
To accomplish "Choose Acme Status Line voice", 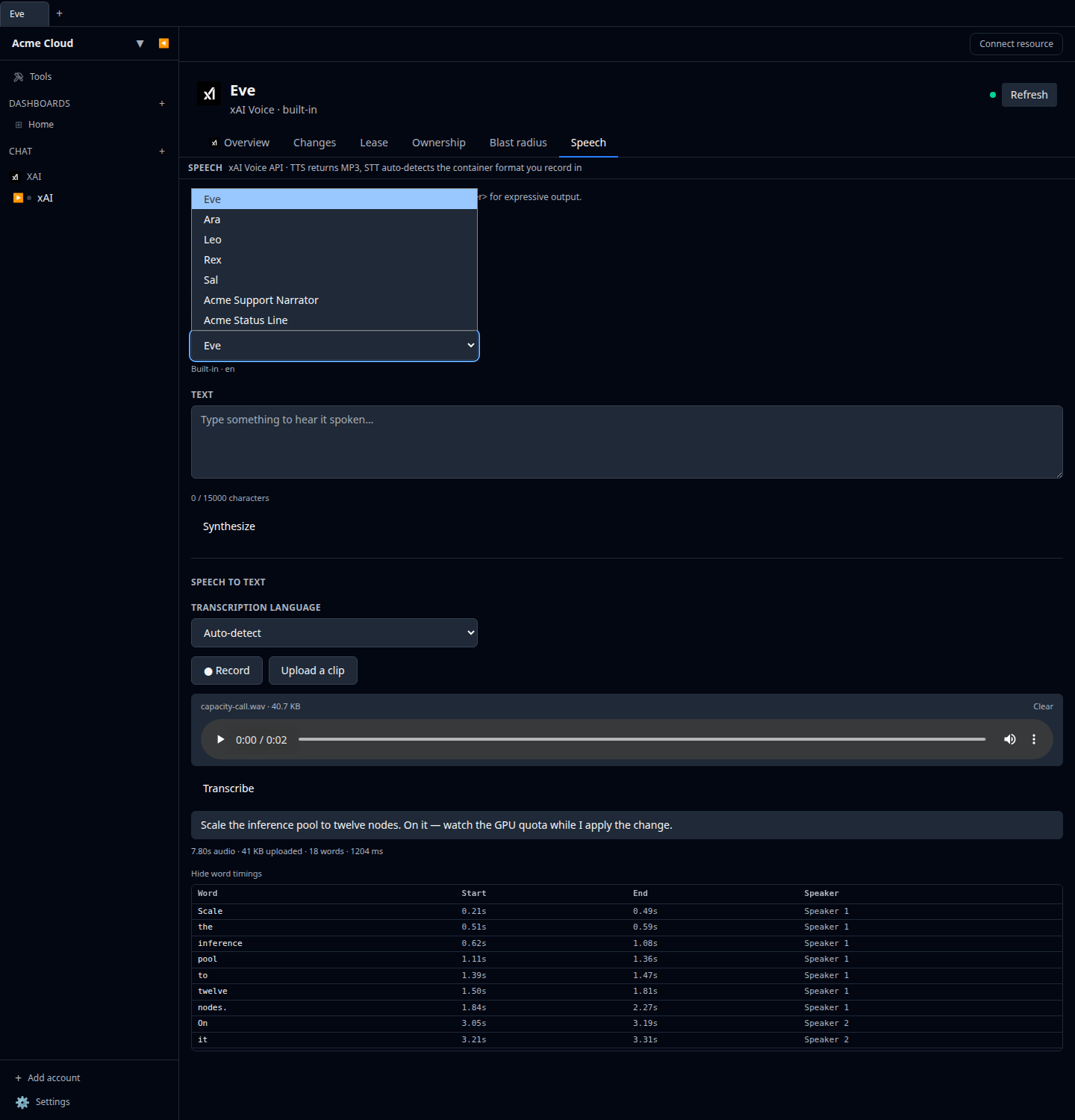I will click(334, 320).
